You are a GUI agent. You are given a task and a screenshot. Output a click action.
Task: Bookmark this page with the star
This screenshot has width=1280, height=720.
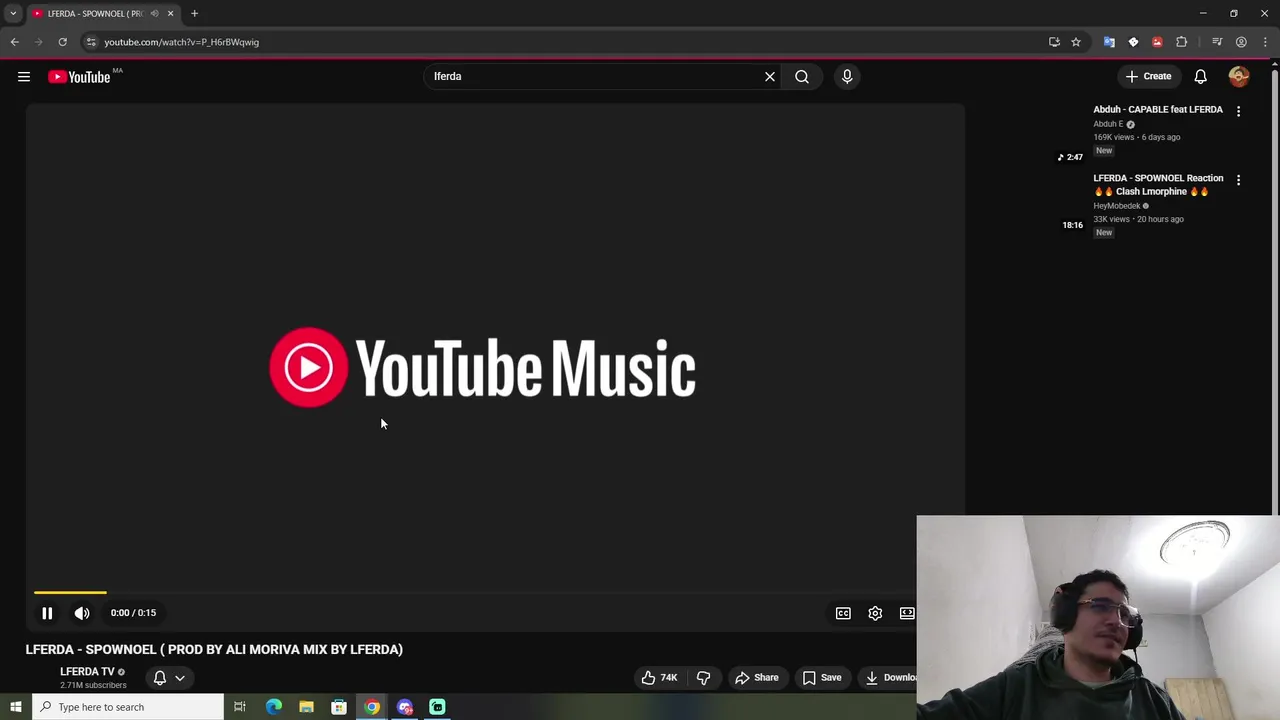tap(1076, 42)
